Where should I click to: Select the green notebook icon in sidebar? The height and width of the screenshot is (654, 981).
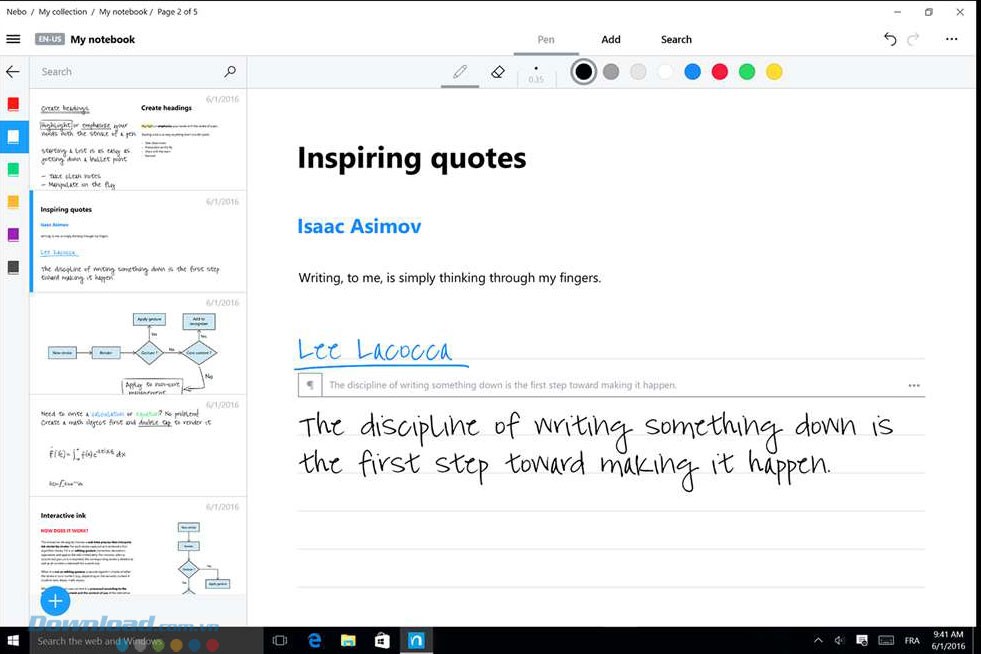[13, 169]
